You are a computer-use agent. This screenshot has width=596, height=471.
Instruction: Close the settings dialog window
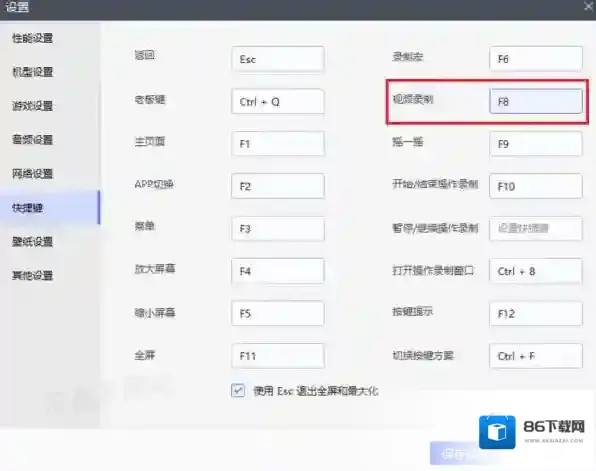point(589,6)
